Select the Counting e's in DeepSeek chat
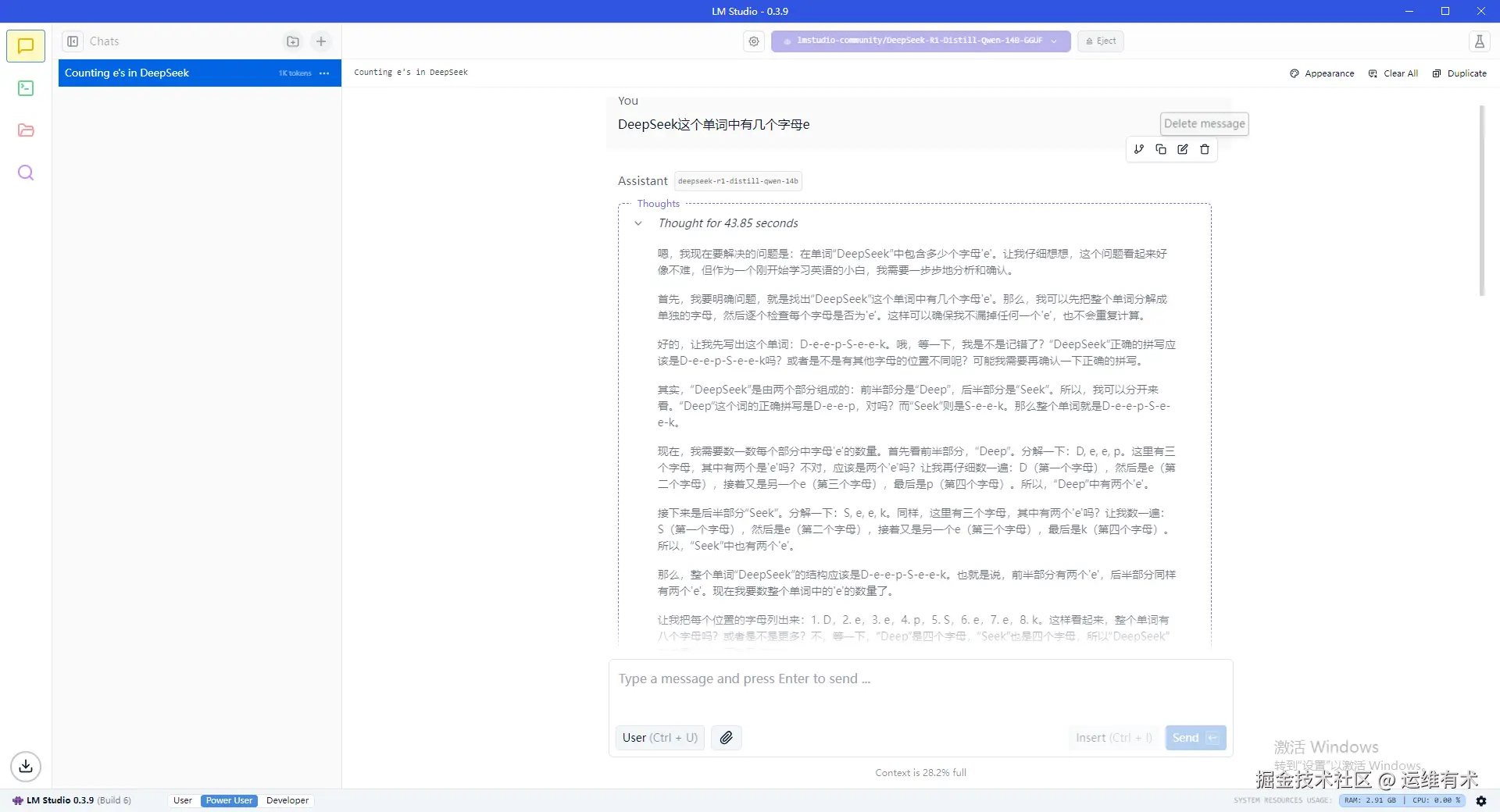Image resolution: width=1500 pixels, height=812 pixels. (x=200, y=73)
